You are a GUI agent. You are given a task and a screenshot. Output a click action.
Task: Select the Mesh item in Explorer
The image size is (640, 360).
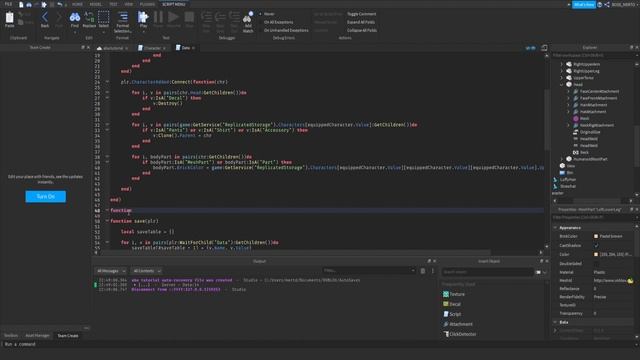584,118
